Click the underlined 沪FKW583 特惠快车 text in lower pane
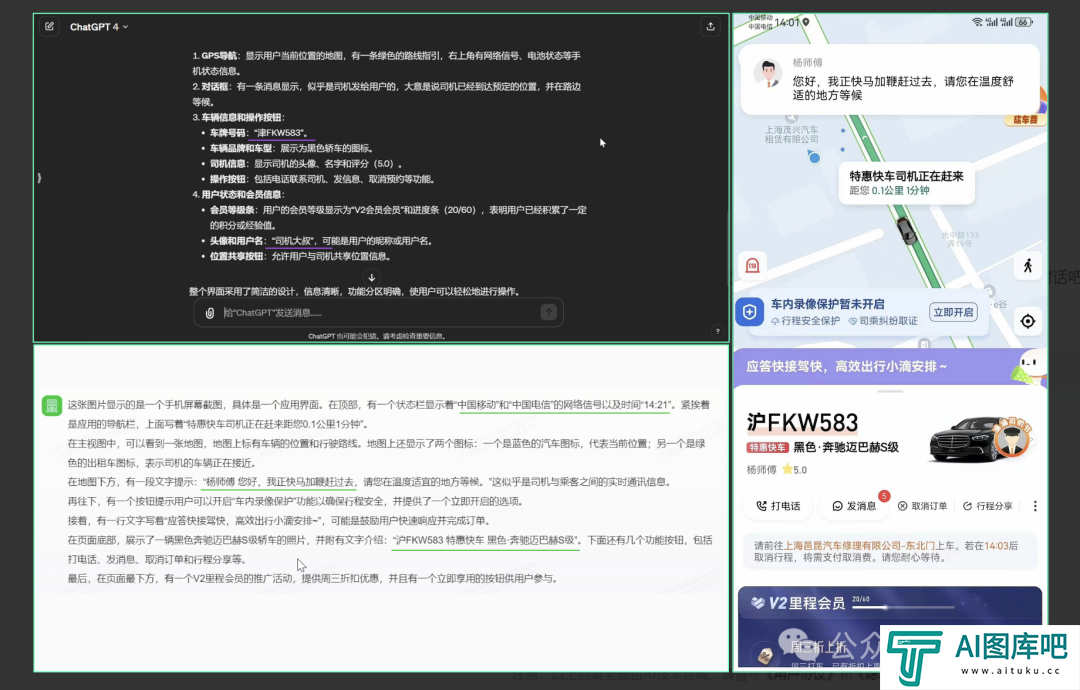Screen dimensions: 1080x690 tap(486, 541)
